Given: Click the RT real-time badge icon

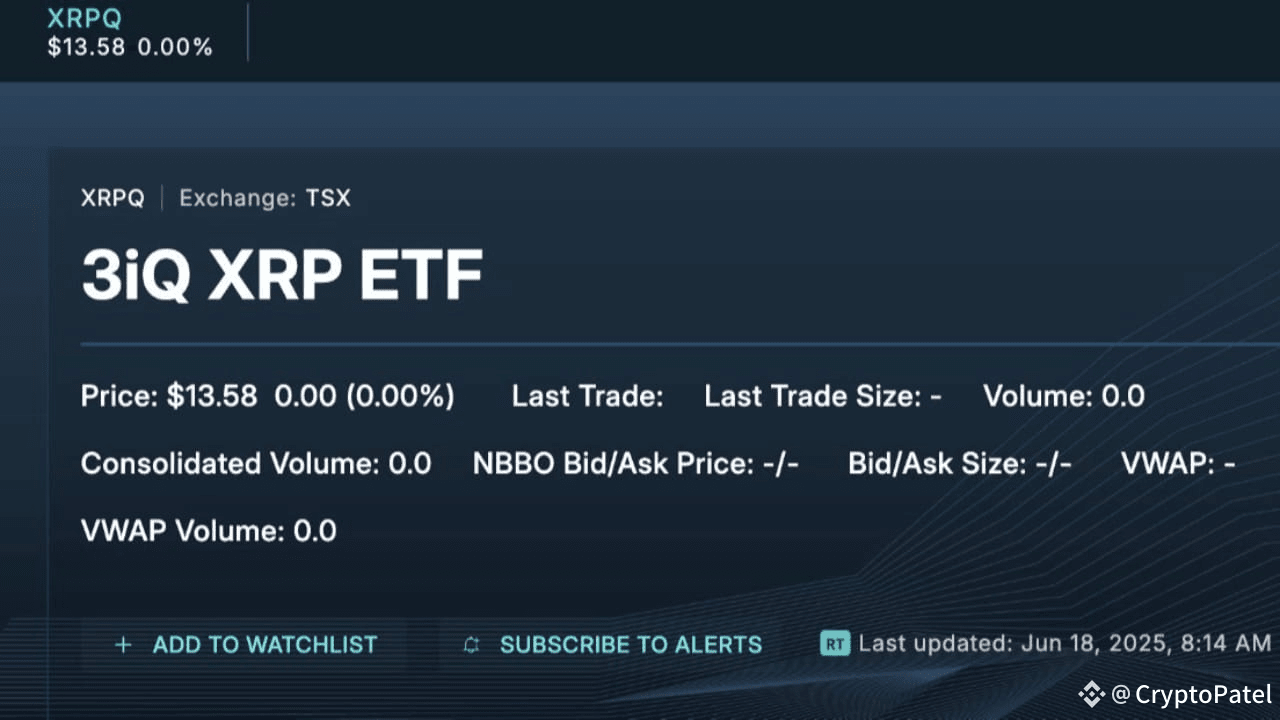Looking at the screenshot, I should (x=834, y=643).
